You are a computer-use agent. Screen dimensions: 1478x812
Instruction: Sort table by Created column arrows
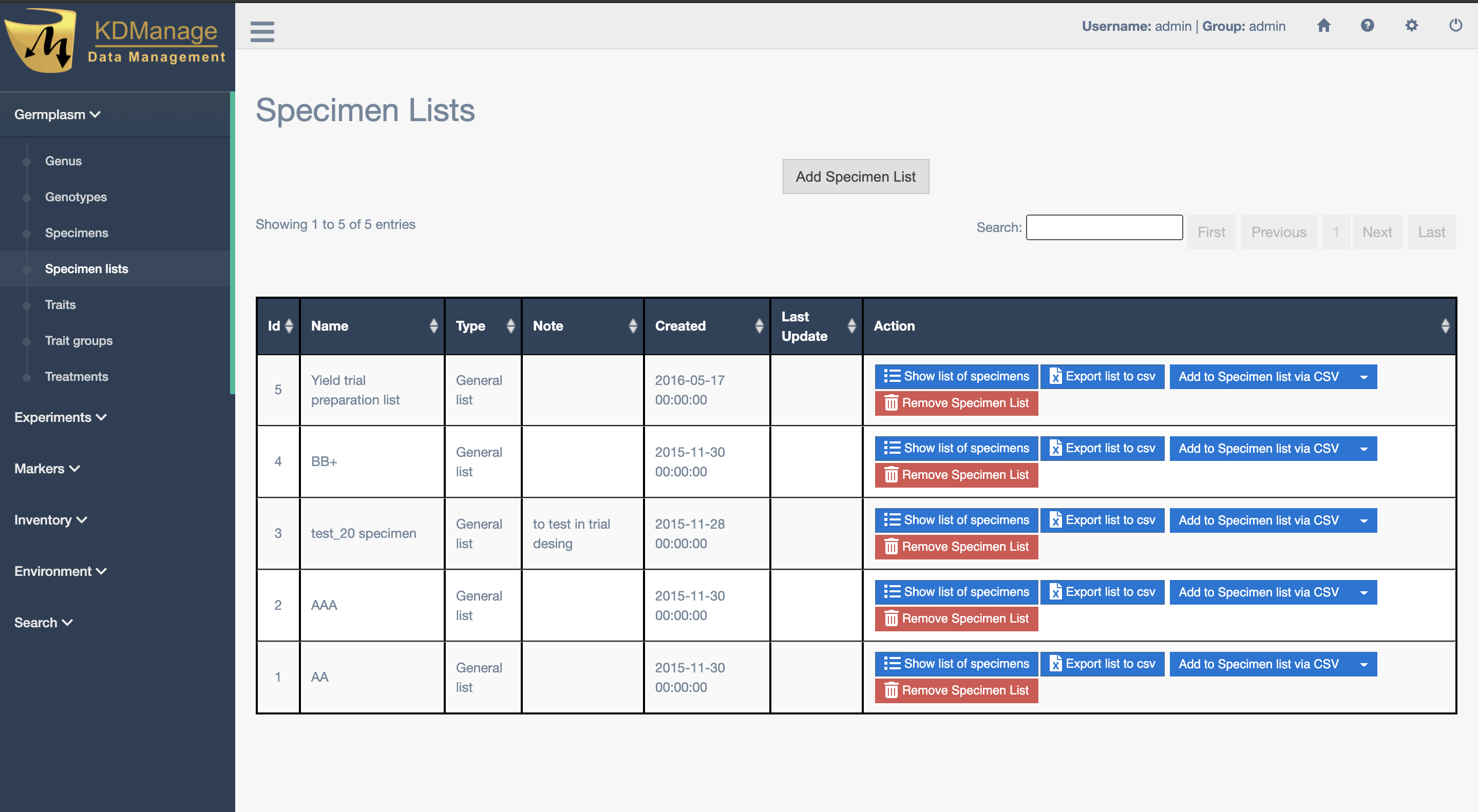pyautogui.click(x=759, y=326)
